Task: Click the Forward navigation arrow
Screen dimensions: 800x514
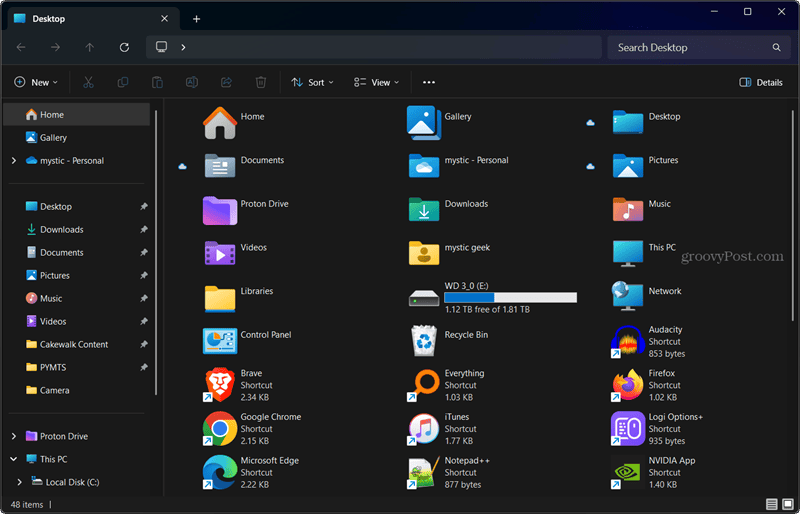Action: click(x=55, y=47)
